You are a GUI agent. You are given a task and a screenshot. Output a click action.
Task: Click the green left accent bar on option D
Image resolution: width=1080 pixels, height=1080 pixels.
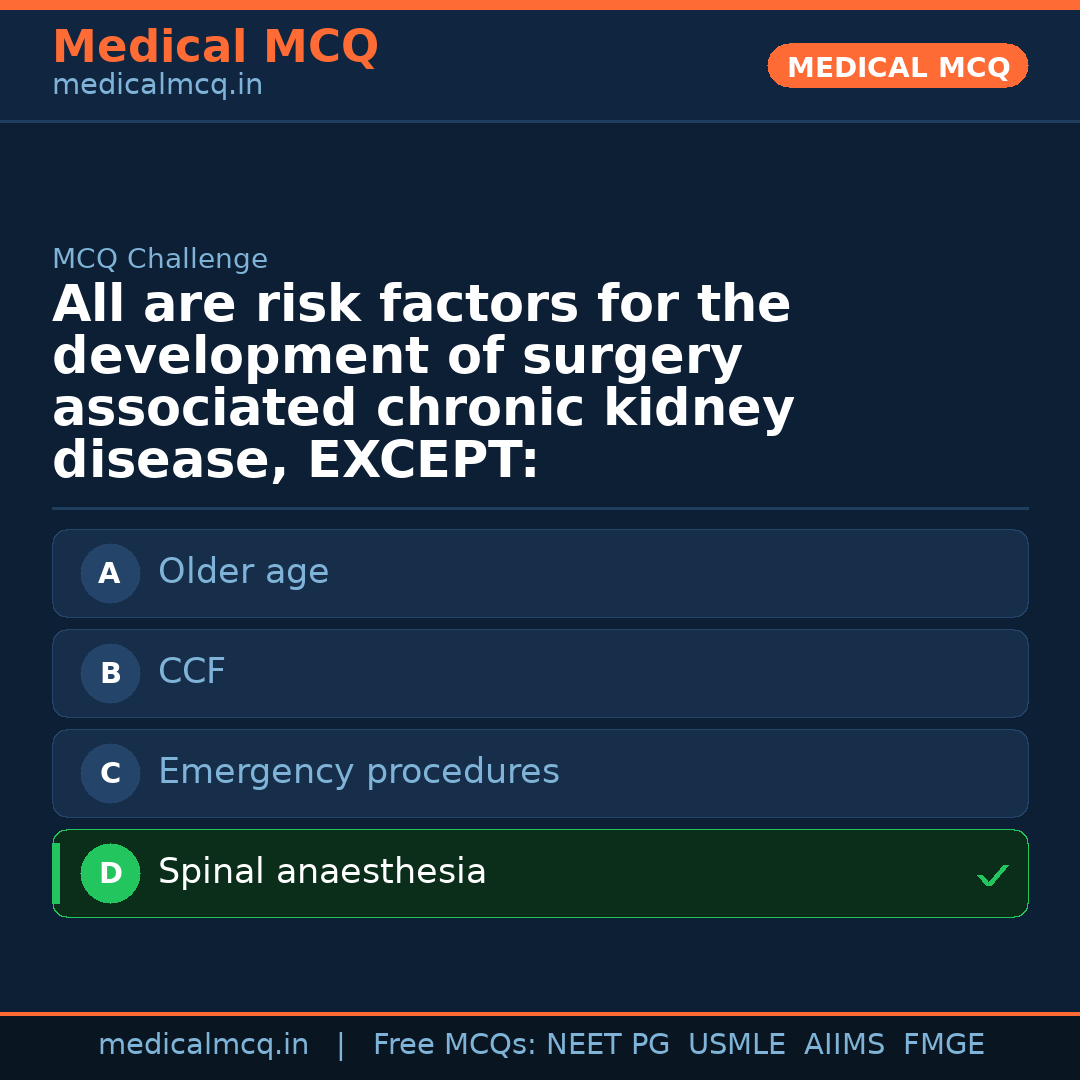click(x=55, y=873)
